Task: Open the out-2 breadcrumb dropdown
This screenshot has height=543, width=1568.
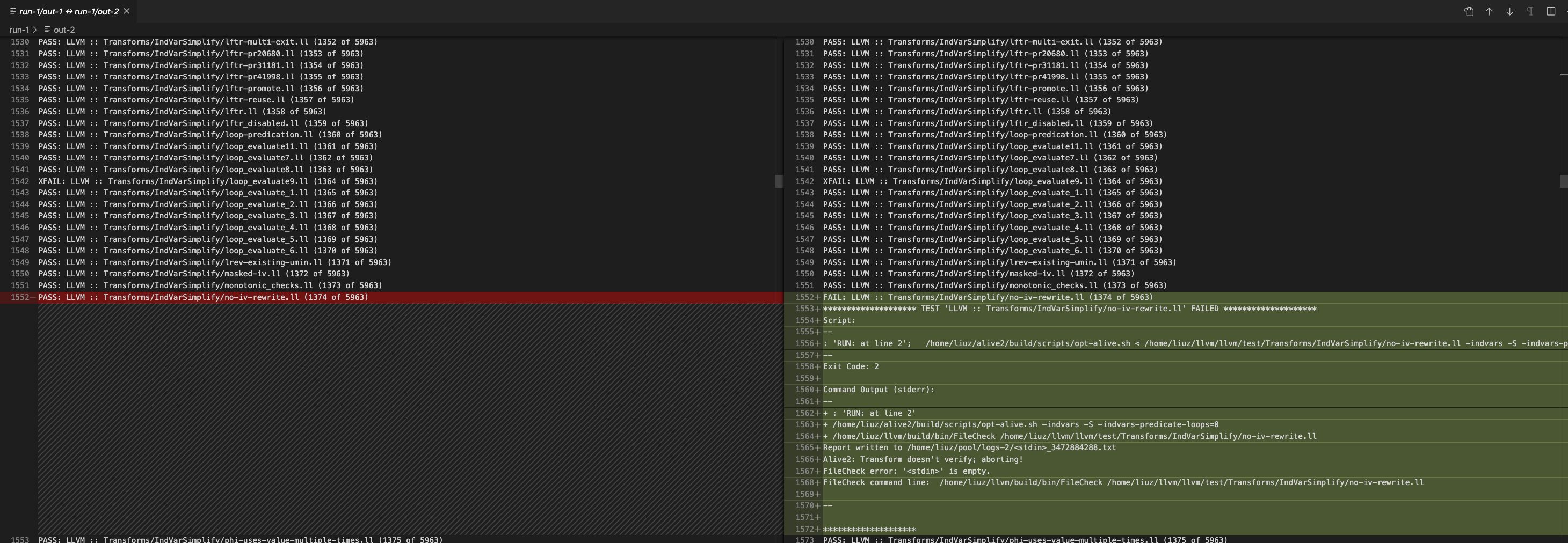Action: 64,30
